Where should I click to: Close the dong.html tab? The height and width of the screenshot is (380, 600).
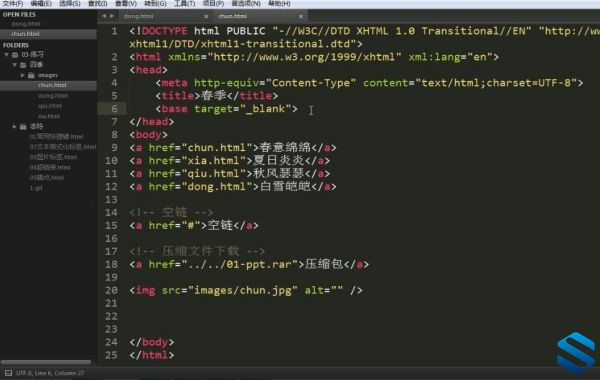206,16
